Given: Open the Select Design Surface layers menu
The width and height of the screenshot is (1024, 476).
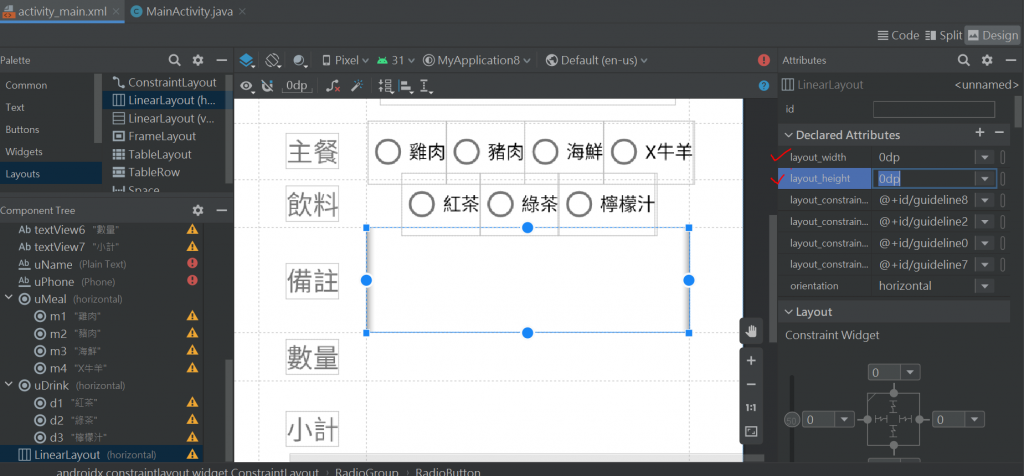Looking at the screenshot, I should click(247, 61).
